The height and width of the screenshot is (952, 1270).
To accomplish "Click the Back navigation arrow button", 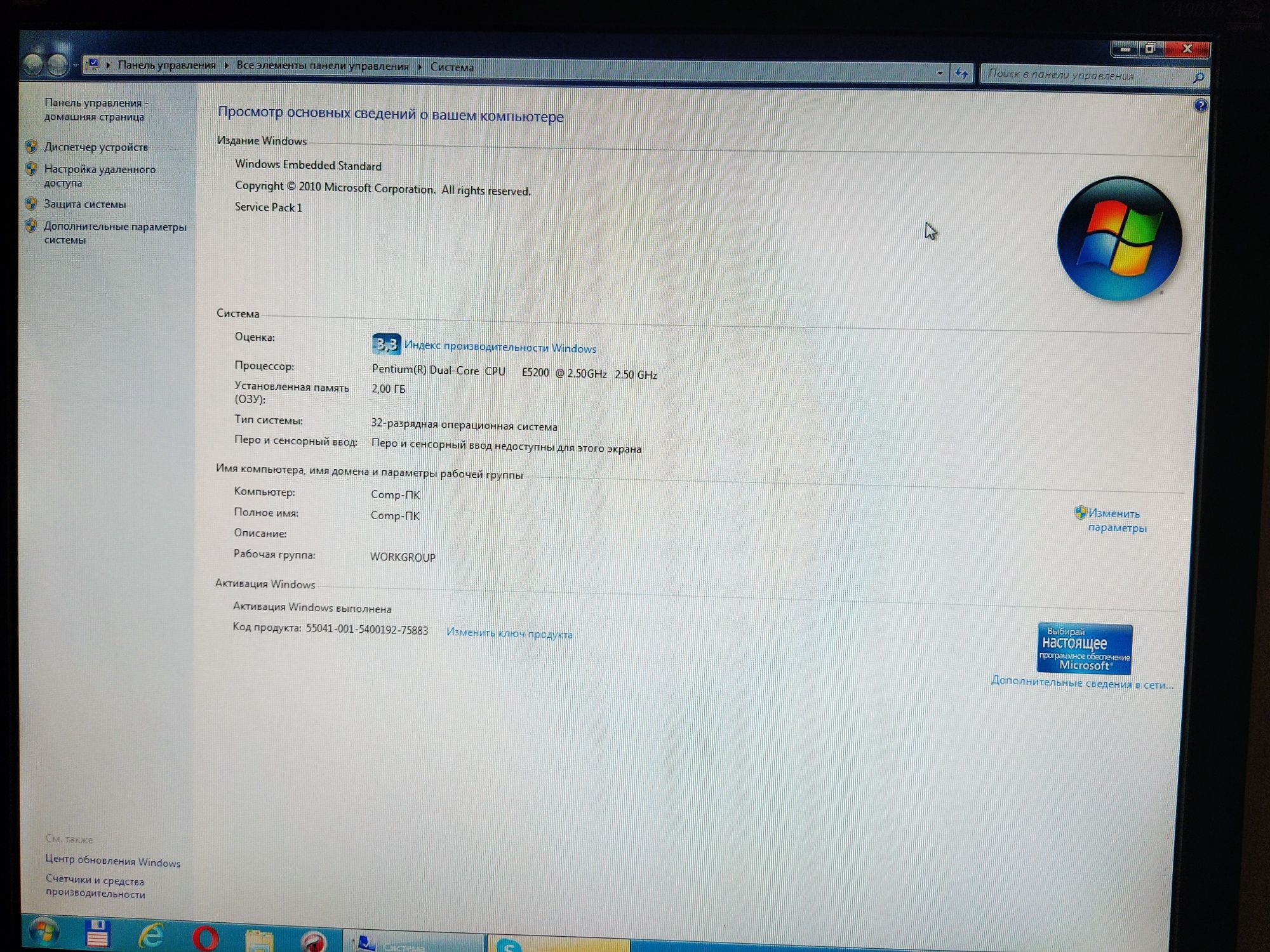I will click(x=33, y=63).
